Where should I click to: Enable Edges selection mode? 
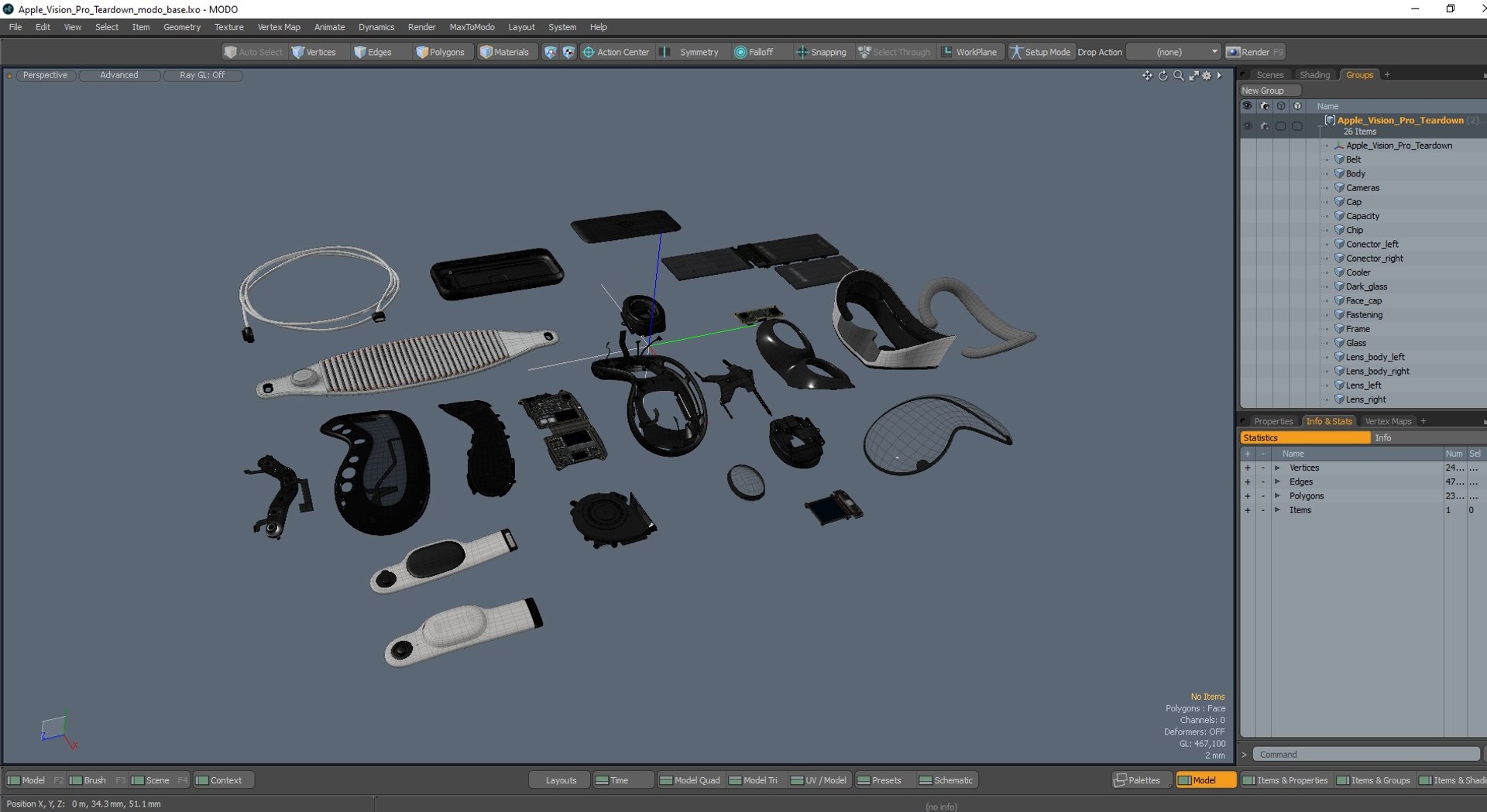pos(373,52)
